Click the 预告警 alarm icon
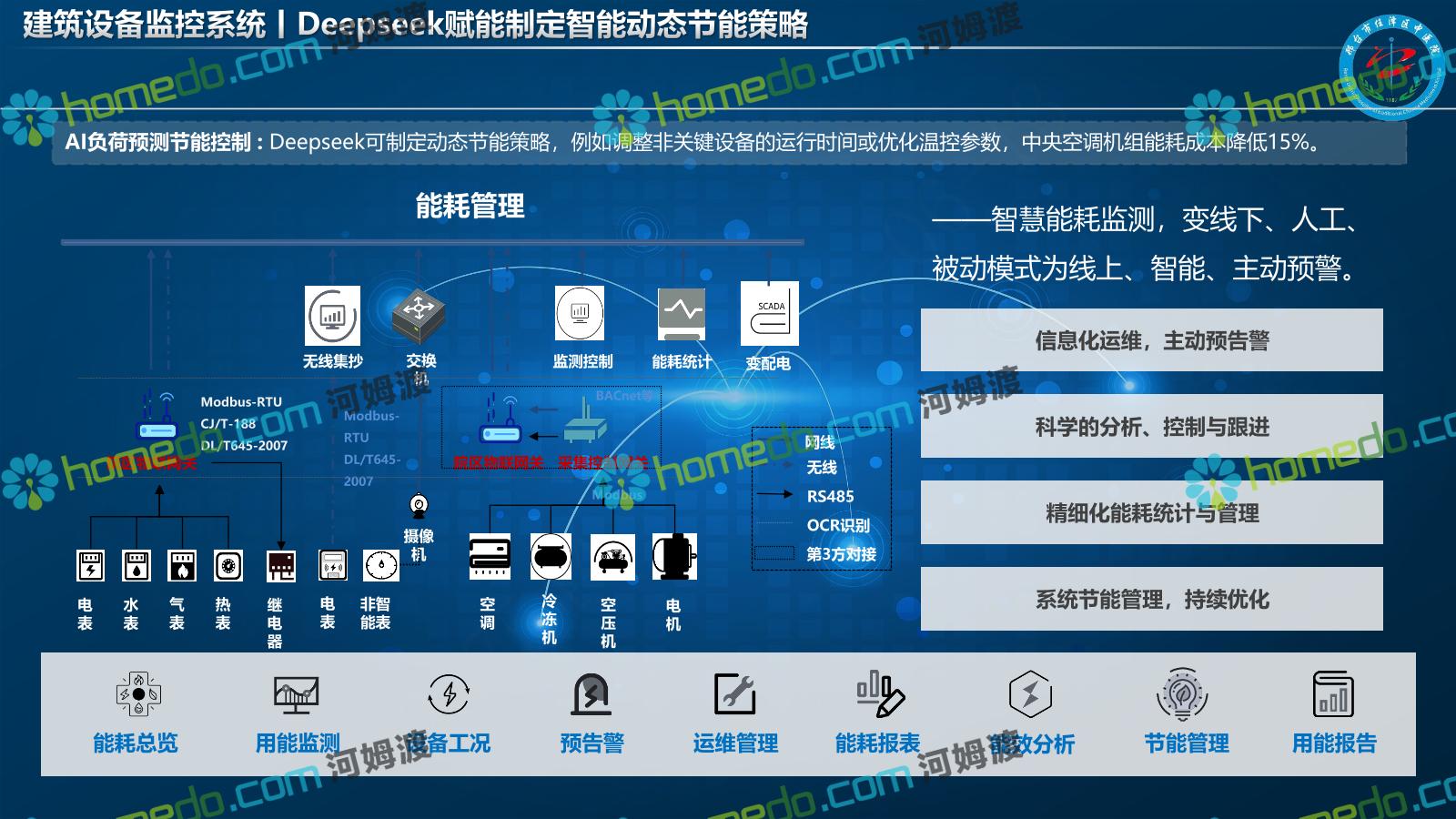 [x=591, y=694]
